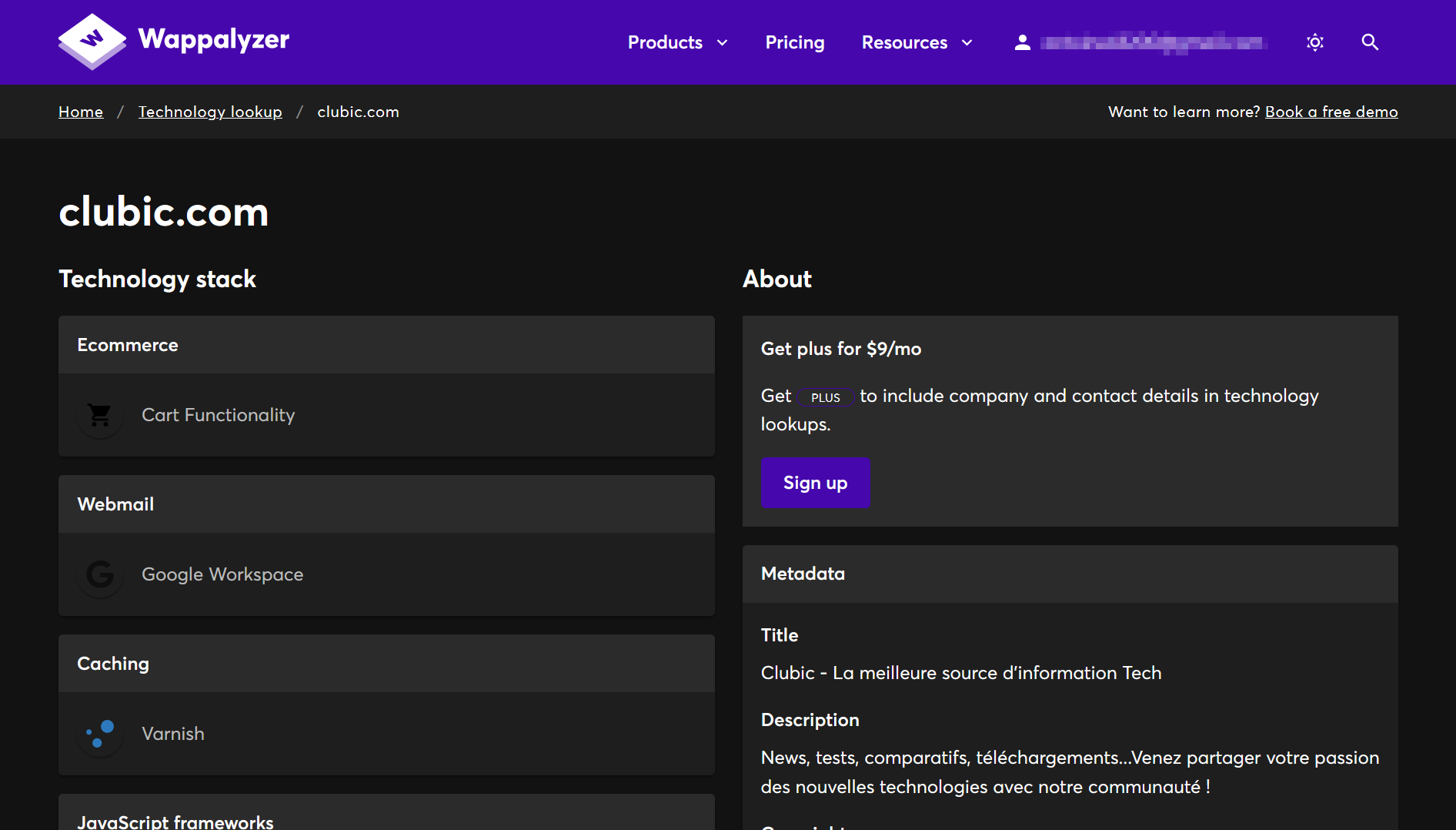The height and width of the screenshot is (830, 1456).
Task: Click the Get plus for $9/mo heading
Action: 841,349
